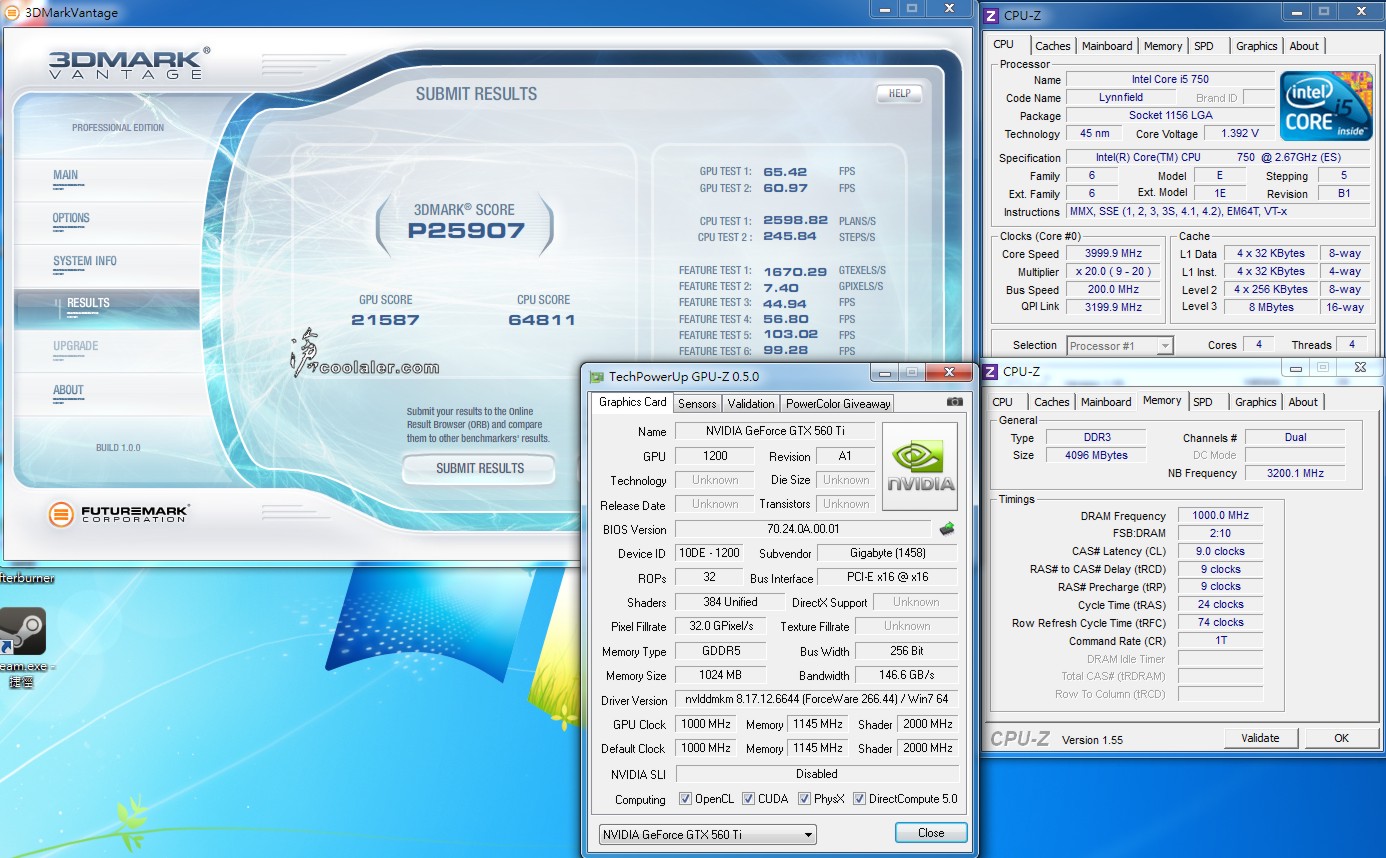Open About tab in top CPU-Z window

(x=1304, y=46)
